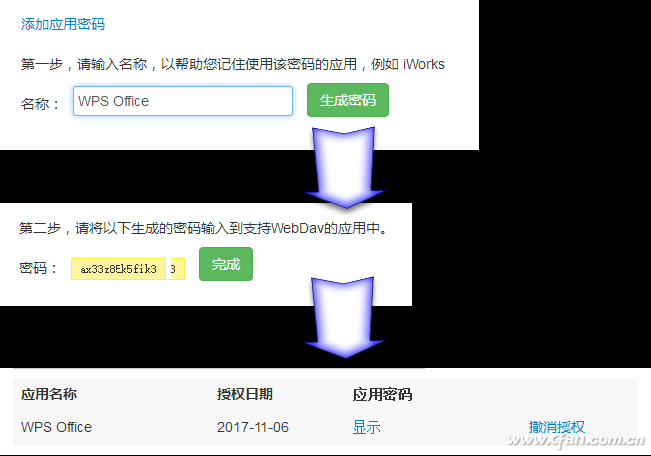Click the 完成 green button
This screenshot has height=456, width=651.
226,264
